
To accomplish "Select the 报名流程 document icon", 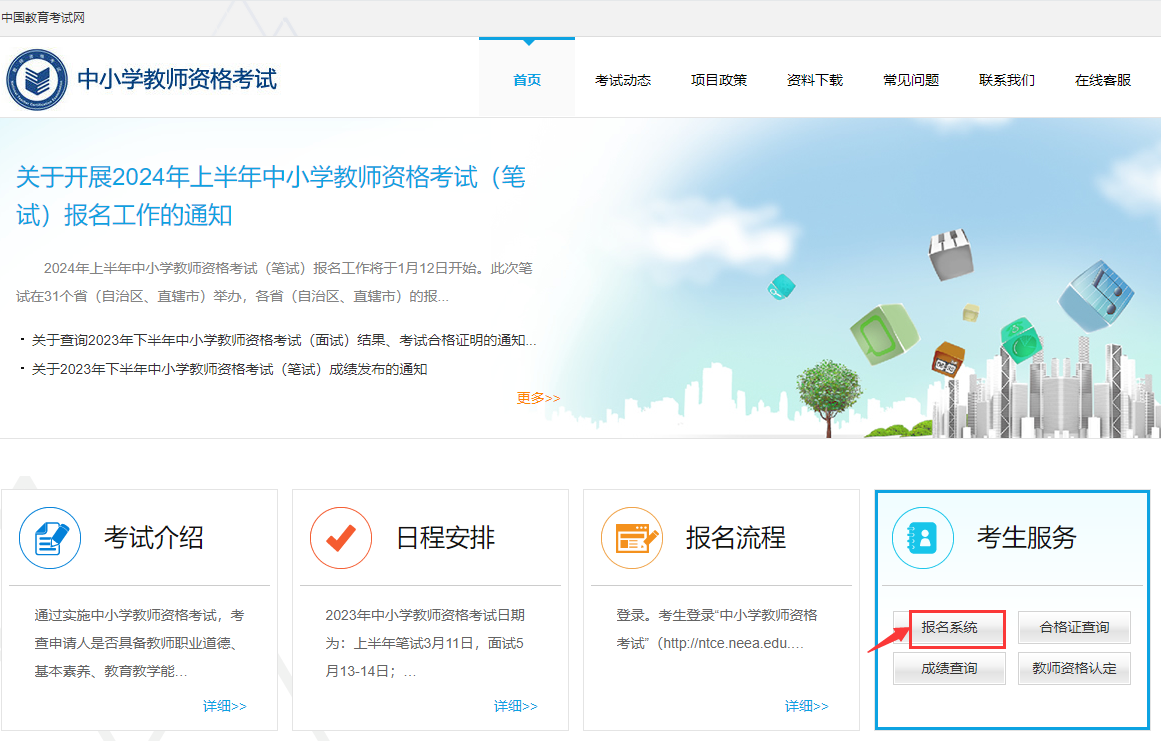I will click(x=632, y=538).
